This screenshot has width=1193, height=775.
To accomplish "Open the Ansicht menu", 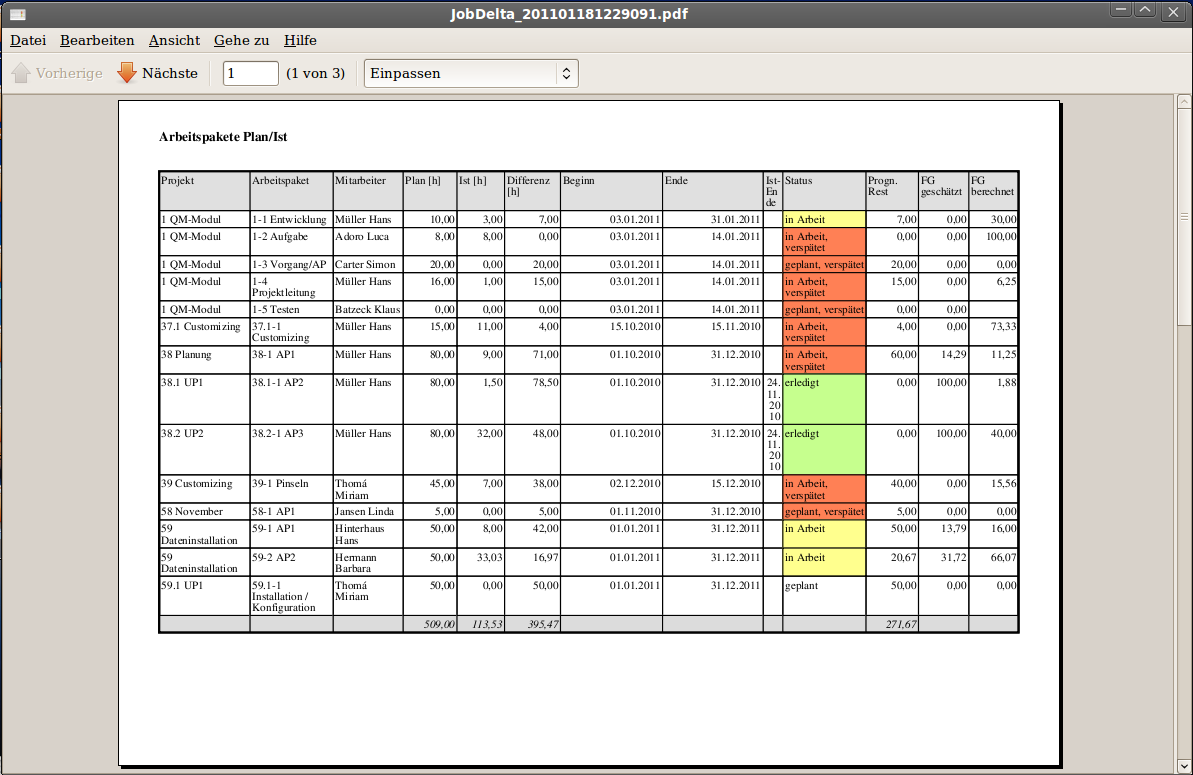I will pyautogui.click(x=174, y=40).
